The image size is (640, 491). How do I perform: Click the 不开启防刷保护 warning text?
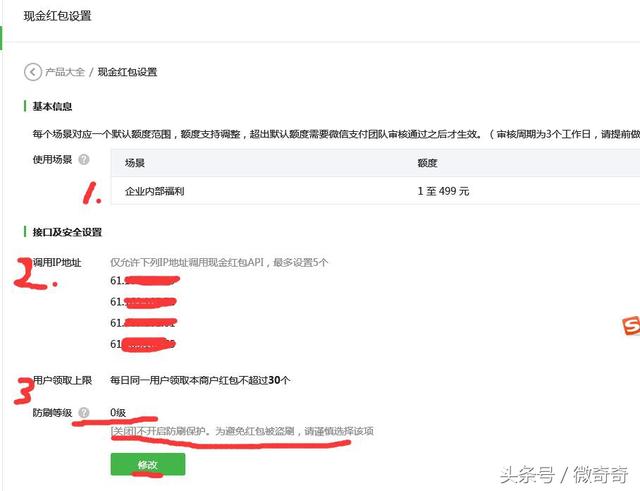point(242,431)
